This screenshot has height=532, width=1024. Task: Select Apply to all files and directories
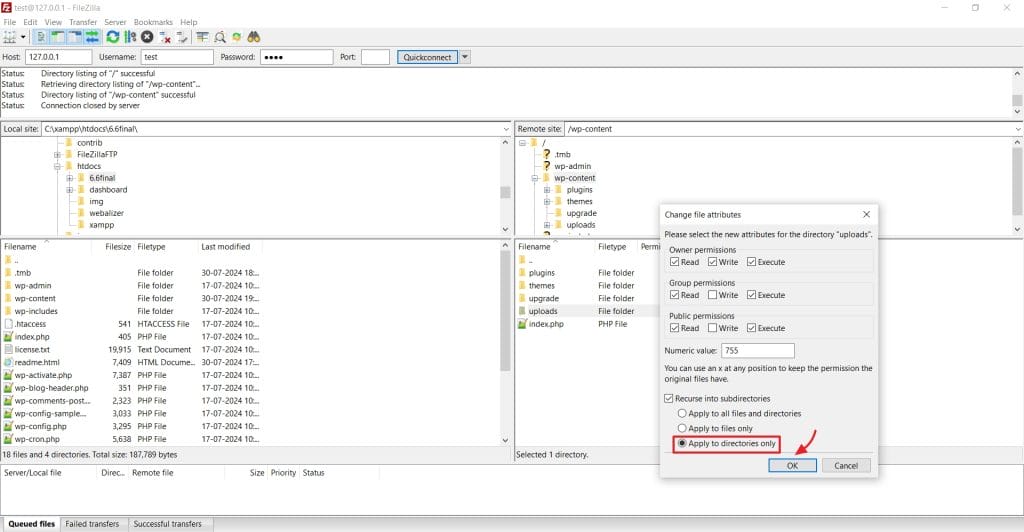point(682,413)
